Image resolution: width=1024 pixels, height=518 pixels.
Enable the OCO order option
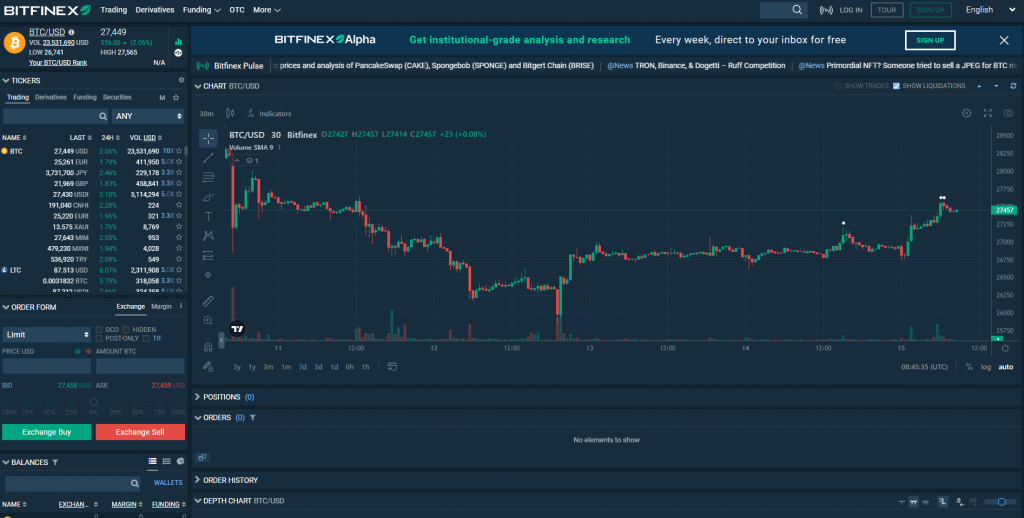click(99, 330)
